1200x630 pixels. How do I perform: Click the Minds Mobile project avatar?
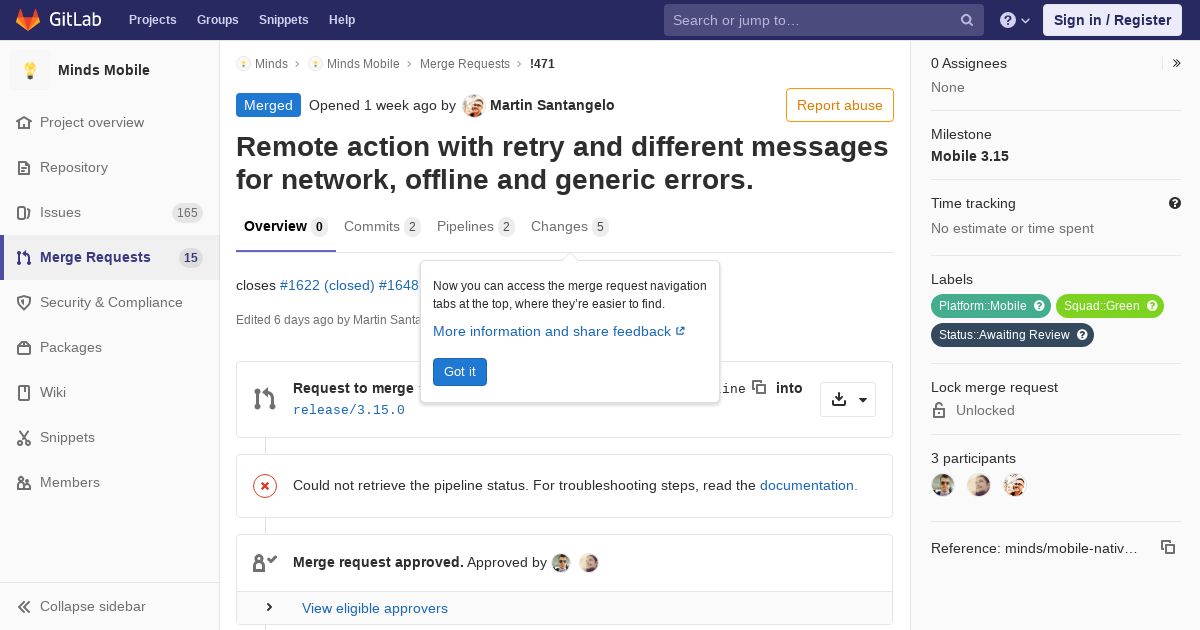pyautogui.click(x=30, y=70)
